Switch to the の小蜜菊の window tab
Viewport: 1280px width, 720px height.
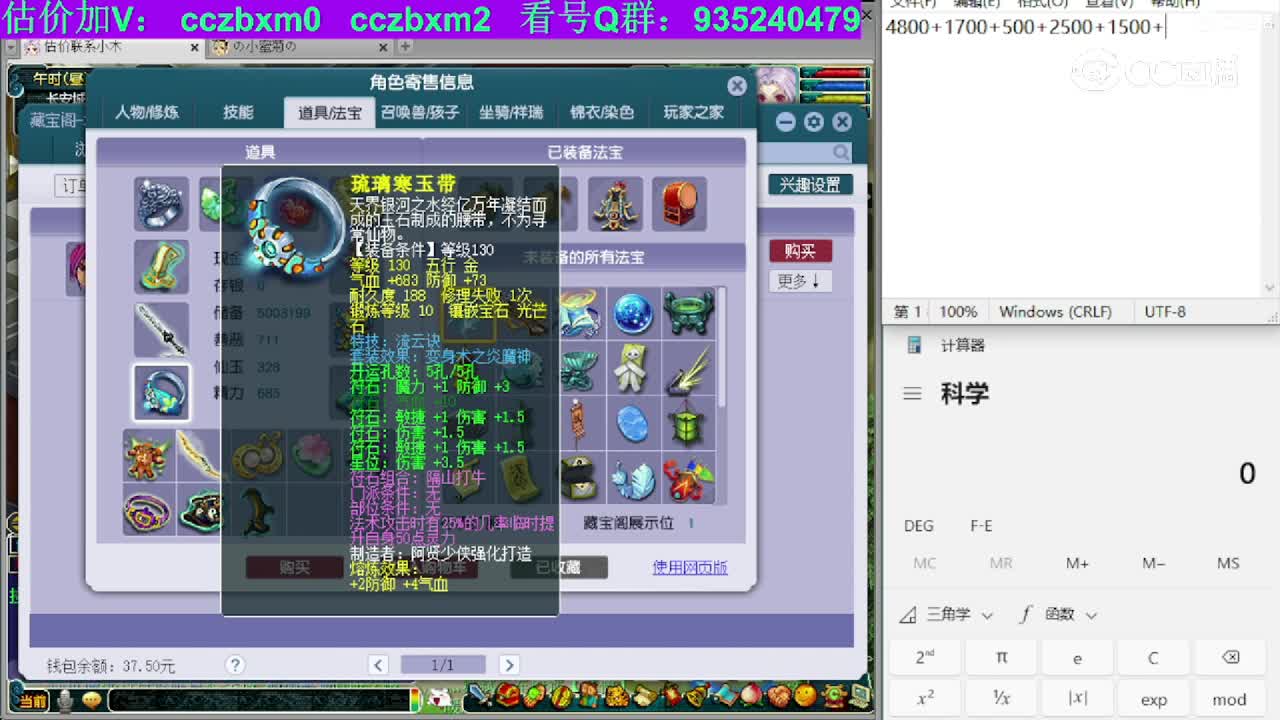click(298, 47)
